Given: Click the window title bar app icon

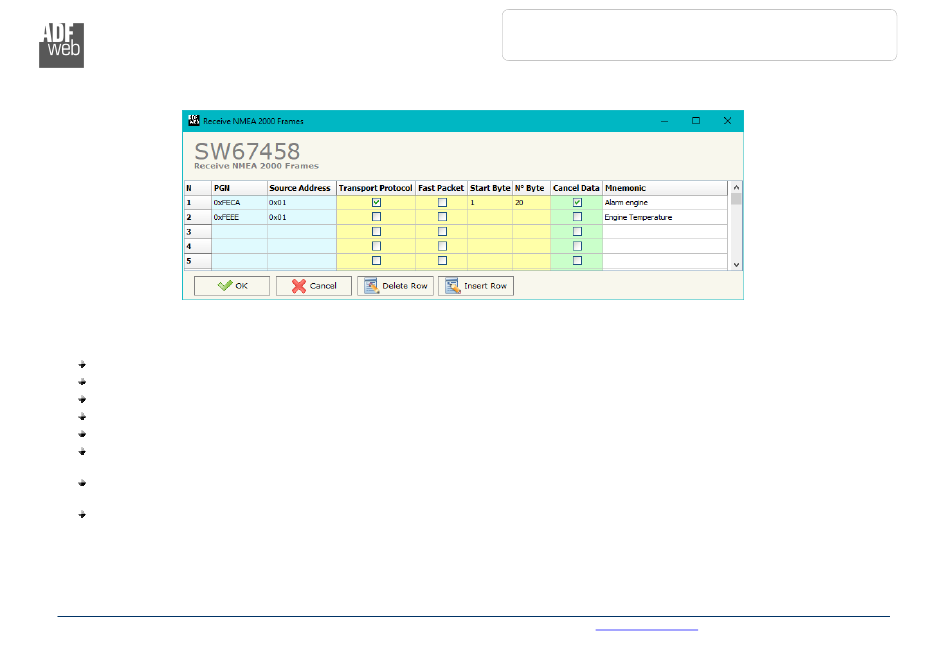Looking at the screenshot, I should coord(193,121).
